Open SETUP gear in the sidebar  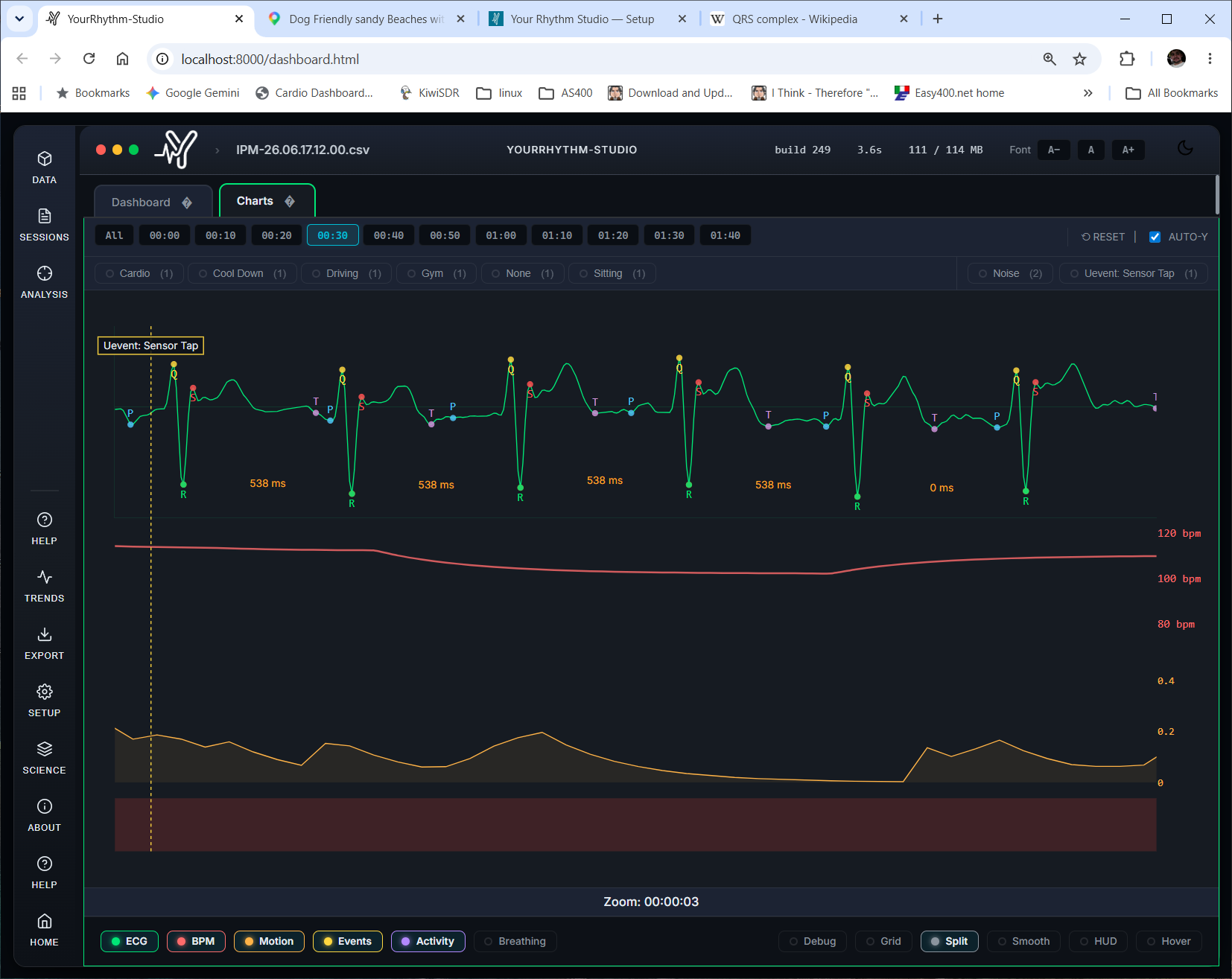pos(44,701)
